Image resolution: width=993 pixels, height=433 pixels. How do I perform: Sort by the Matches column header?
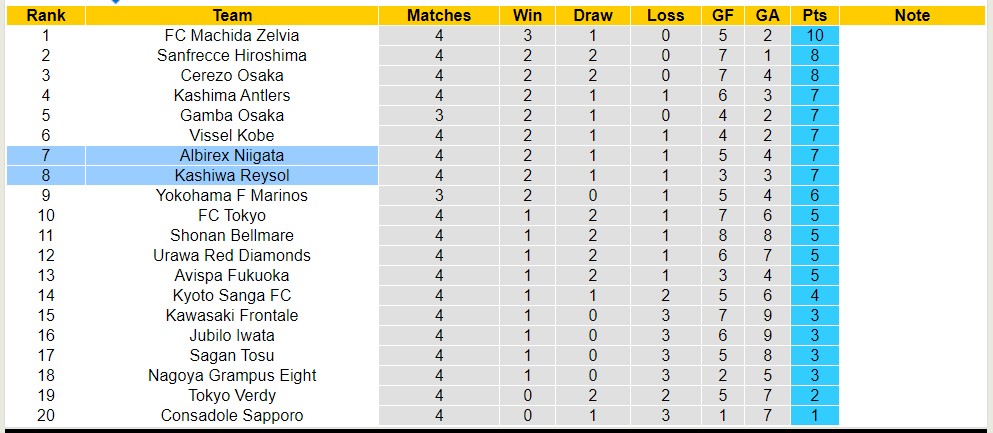[x=439, y=15]
